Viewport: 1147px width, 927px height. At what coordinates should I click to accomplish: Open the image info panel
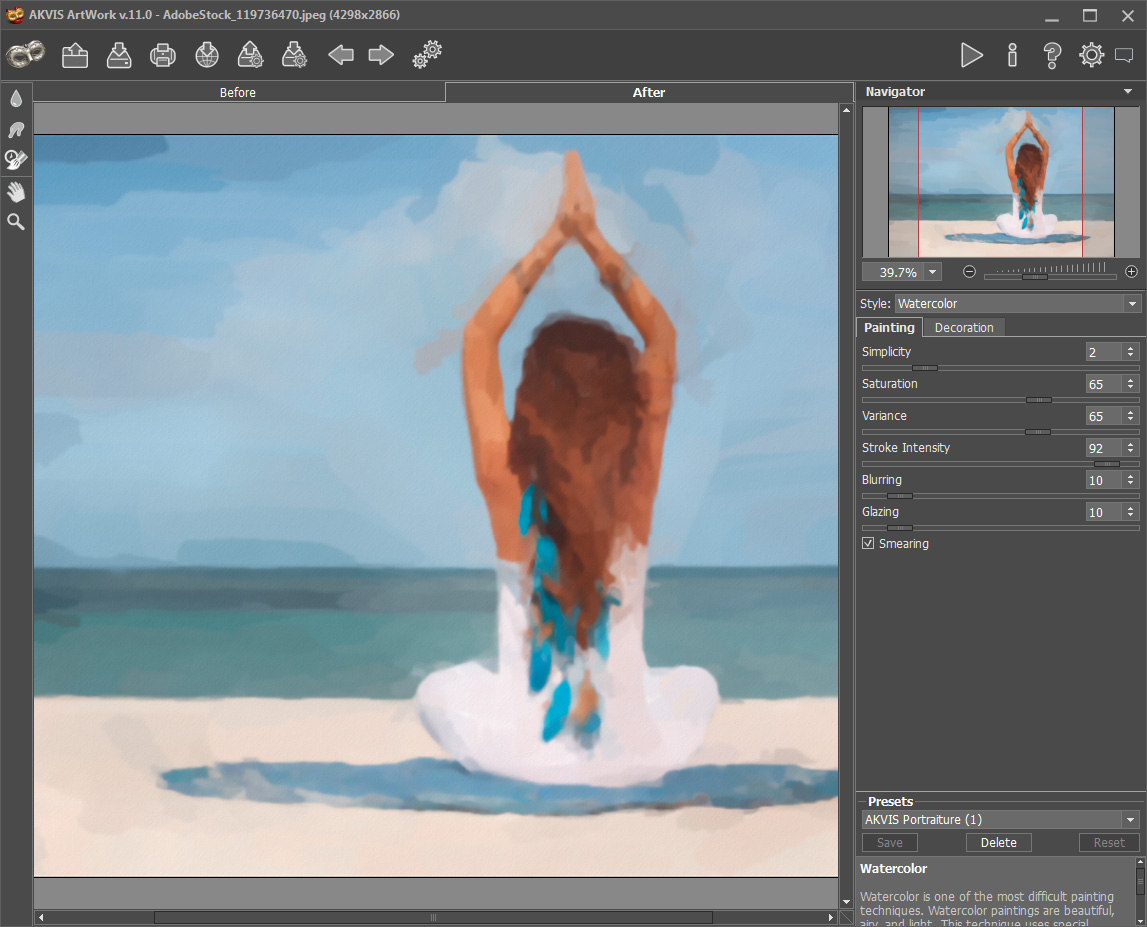(x=1011, y=55)
